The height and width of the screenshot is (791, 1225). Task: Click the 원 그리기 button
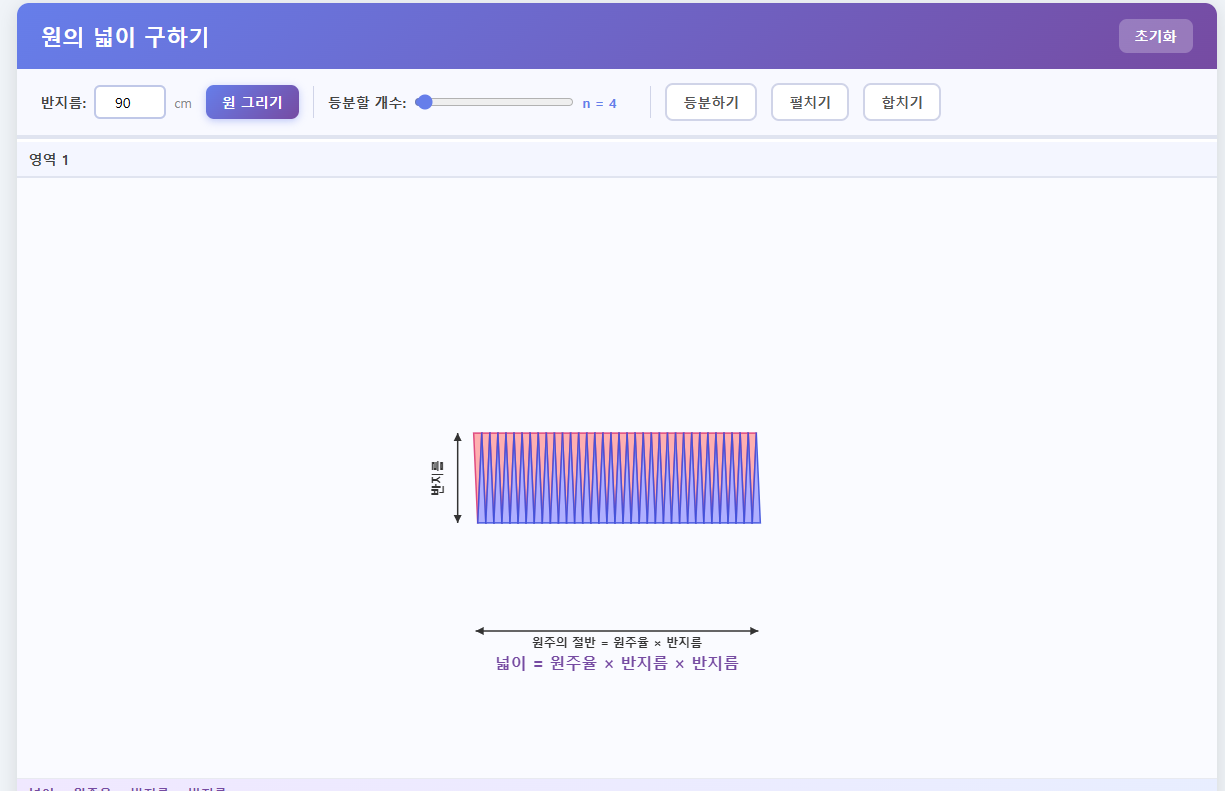tap(252, 102)
